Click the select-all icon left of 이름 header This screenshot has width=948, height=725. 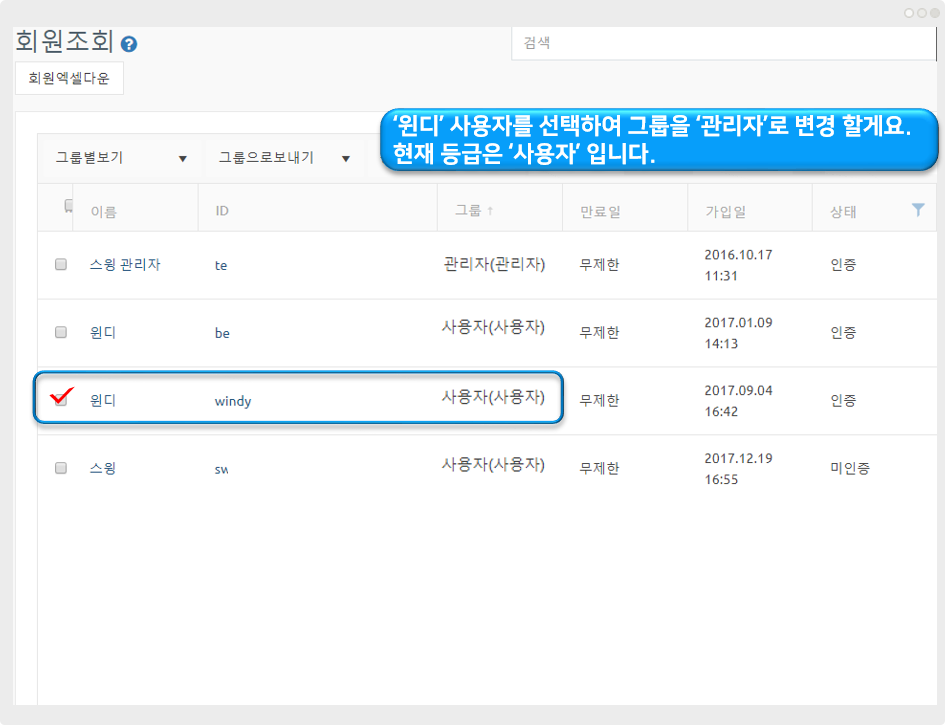pyautogui.click(x=68, y=206)
